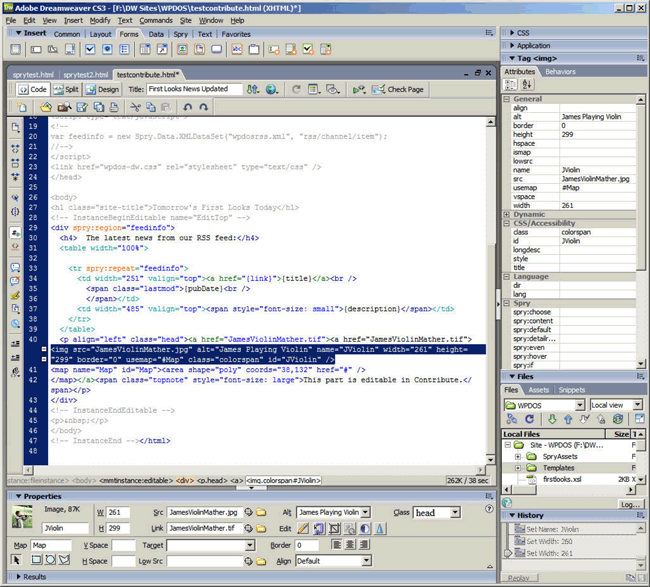
Task: Show attributes in category view
Action: 510,85
